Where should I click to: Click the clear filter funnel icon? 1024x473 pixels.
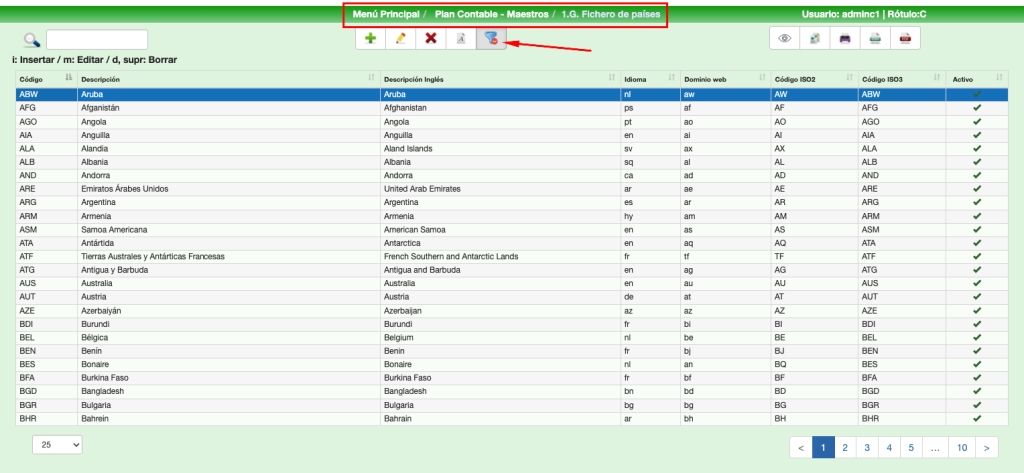tap(490, 38)
